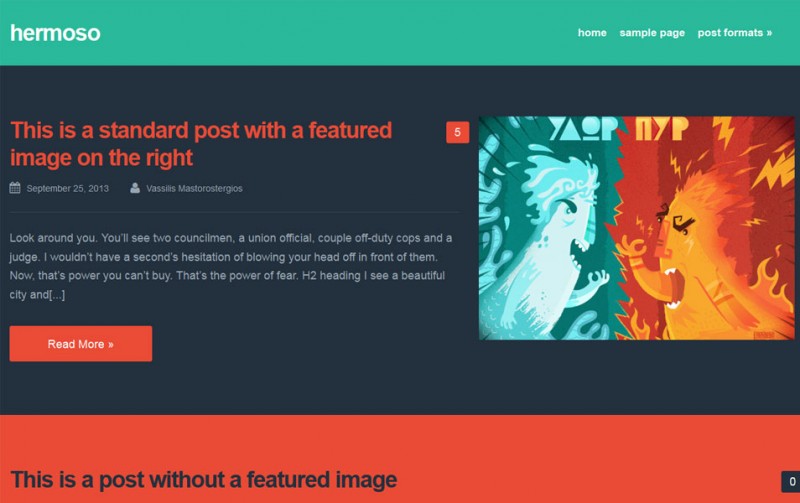Screen dimensions: 800x503
Task: Click the Vassilis Mastorostergios author link
Action: [194, 188]
